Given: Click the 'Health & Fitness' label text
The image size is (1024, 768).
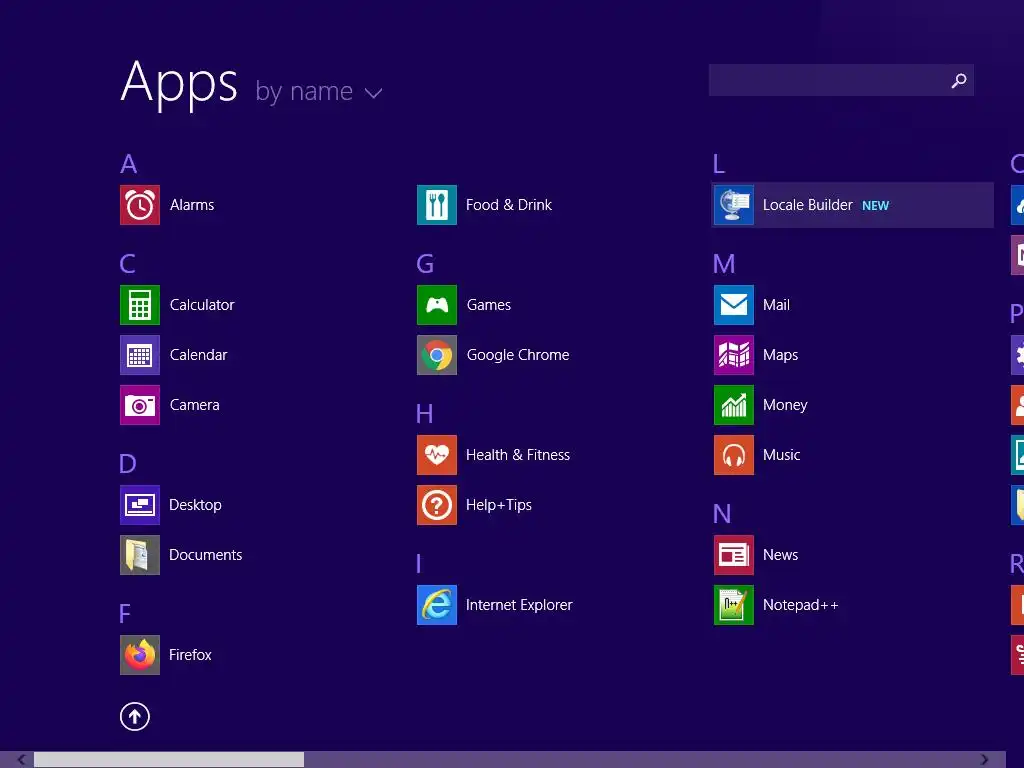Looking at the screenshot, I should click(x=518, y=455).
